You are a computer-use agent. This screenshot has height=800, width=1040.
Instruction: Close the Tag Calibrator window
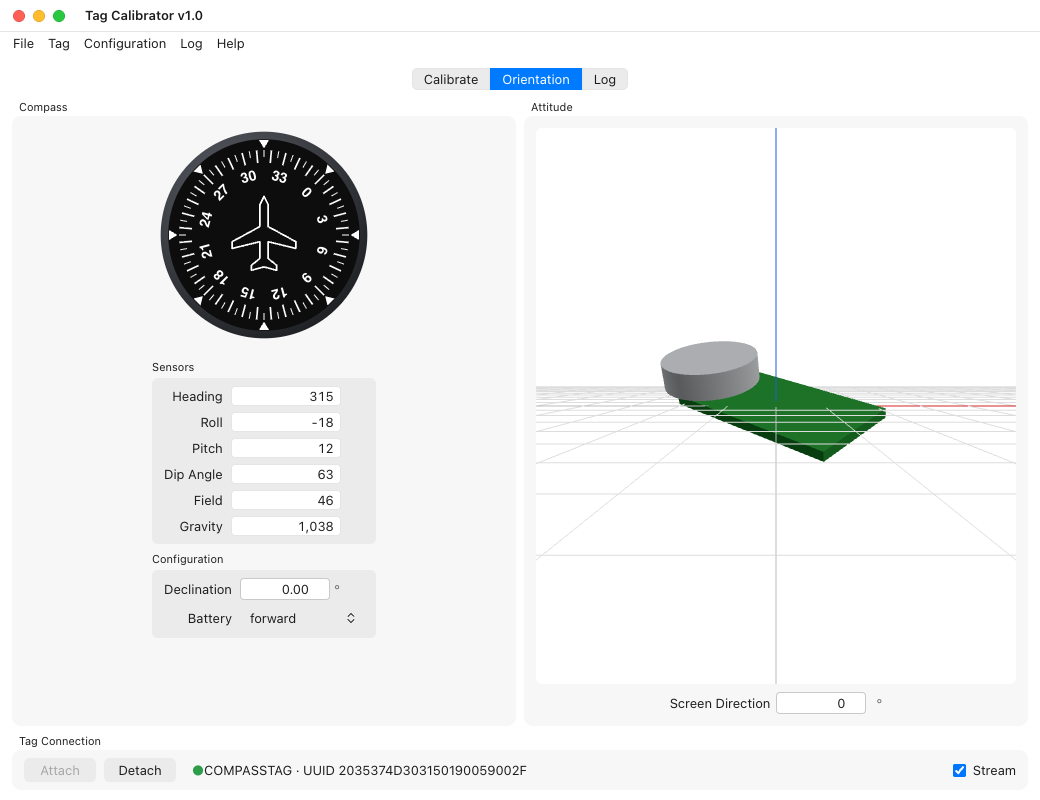[x=19, y=16]
